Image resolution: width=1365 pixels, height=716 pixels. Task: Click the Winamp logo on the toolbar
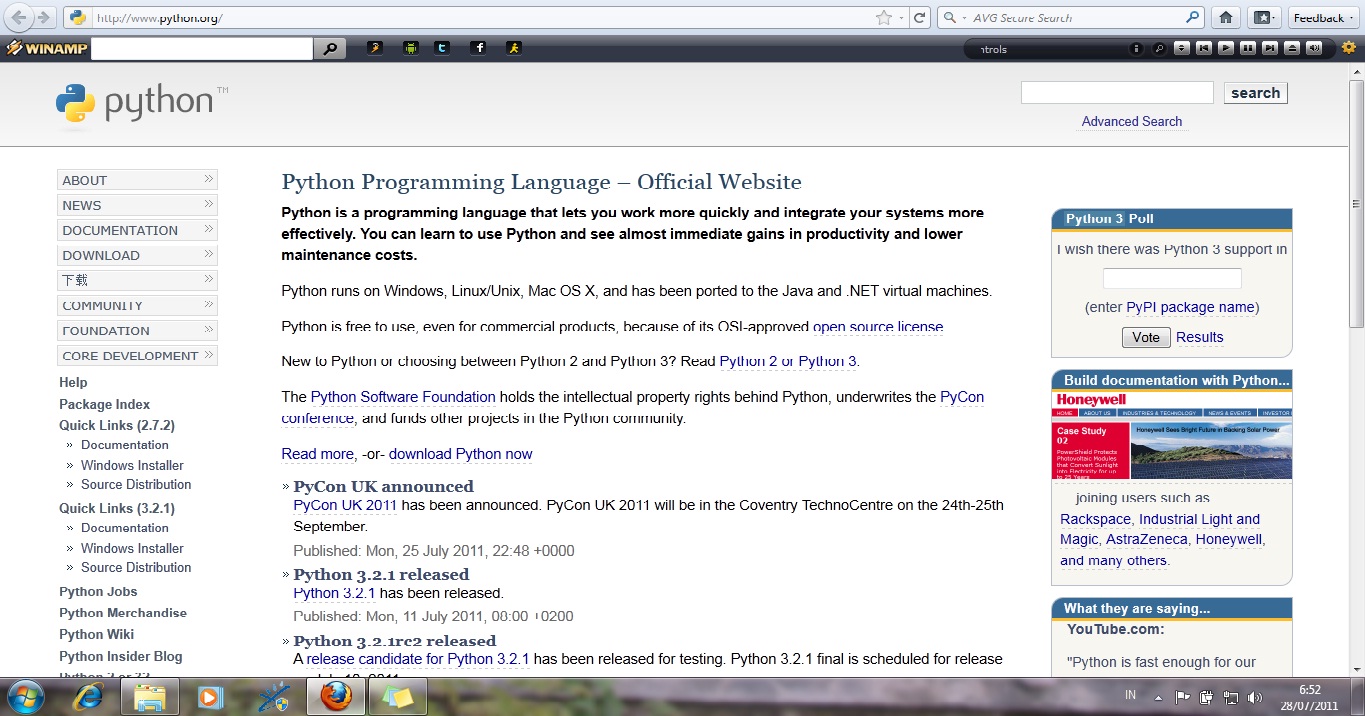(46, 48)
